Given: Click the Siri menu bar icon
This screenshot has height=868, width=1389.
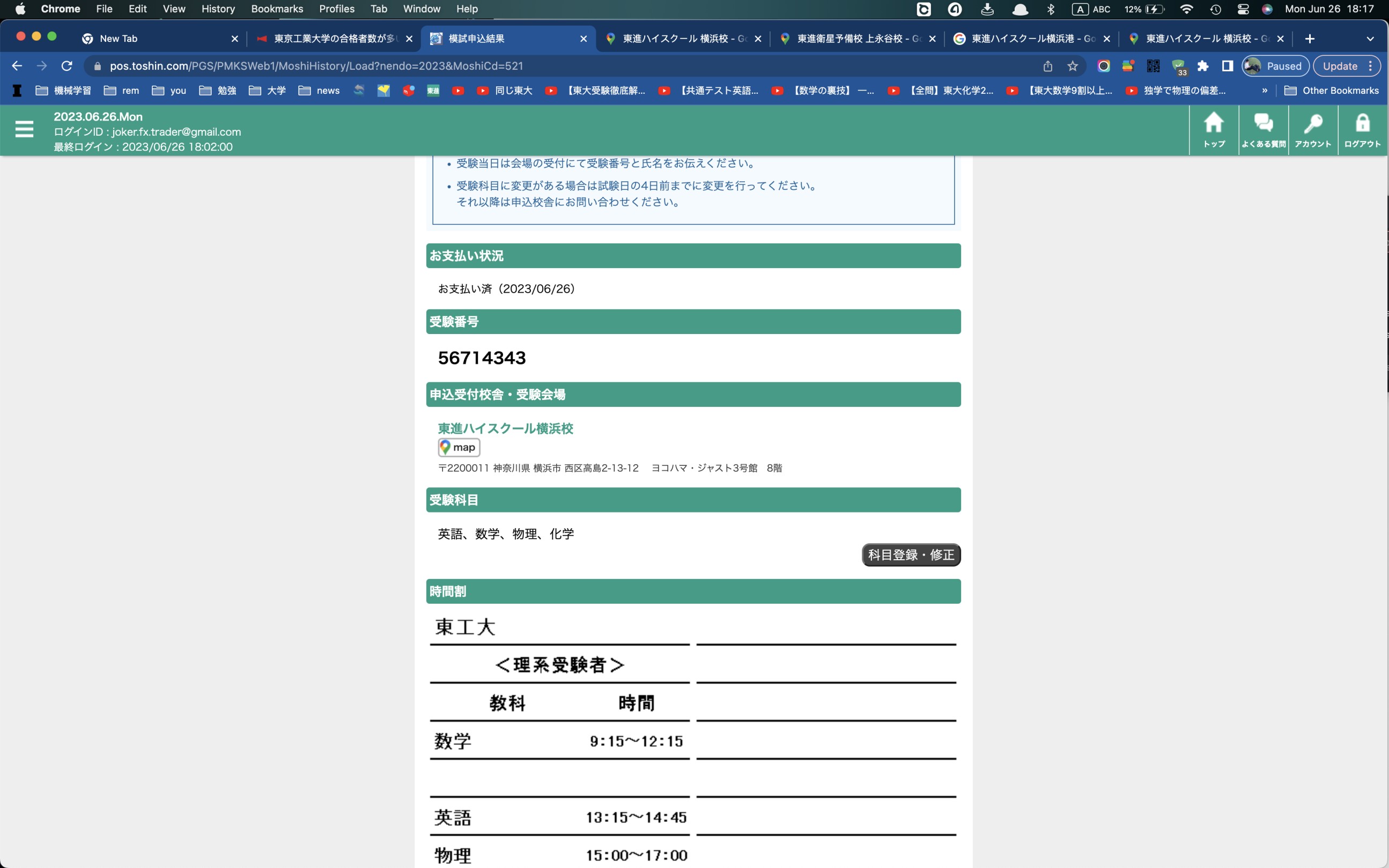Looking at the screenshot, I should [x=1267, y=9].
